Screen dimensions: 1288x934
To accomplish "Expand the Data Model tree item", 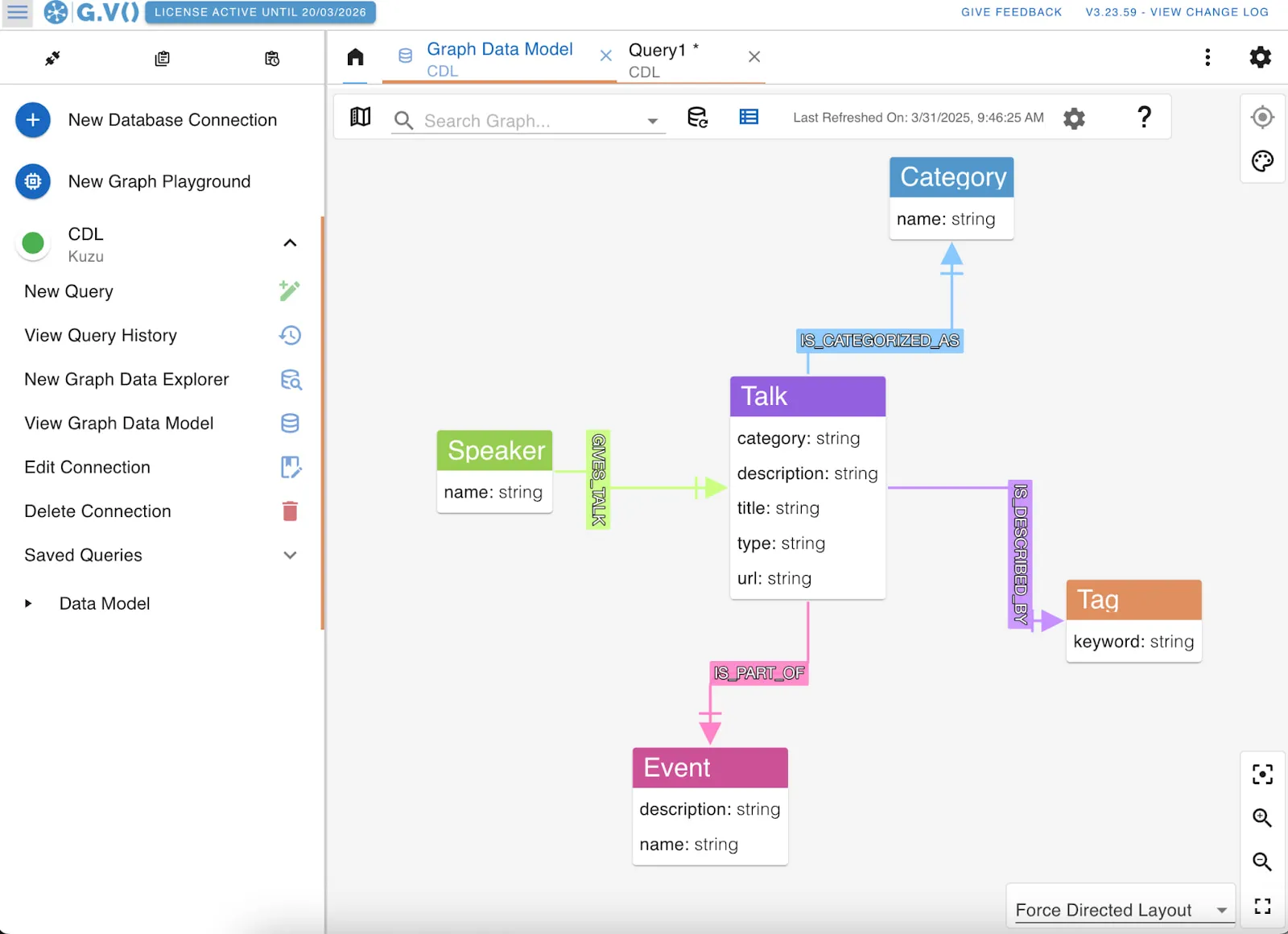I will [28, 603].
